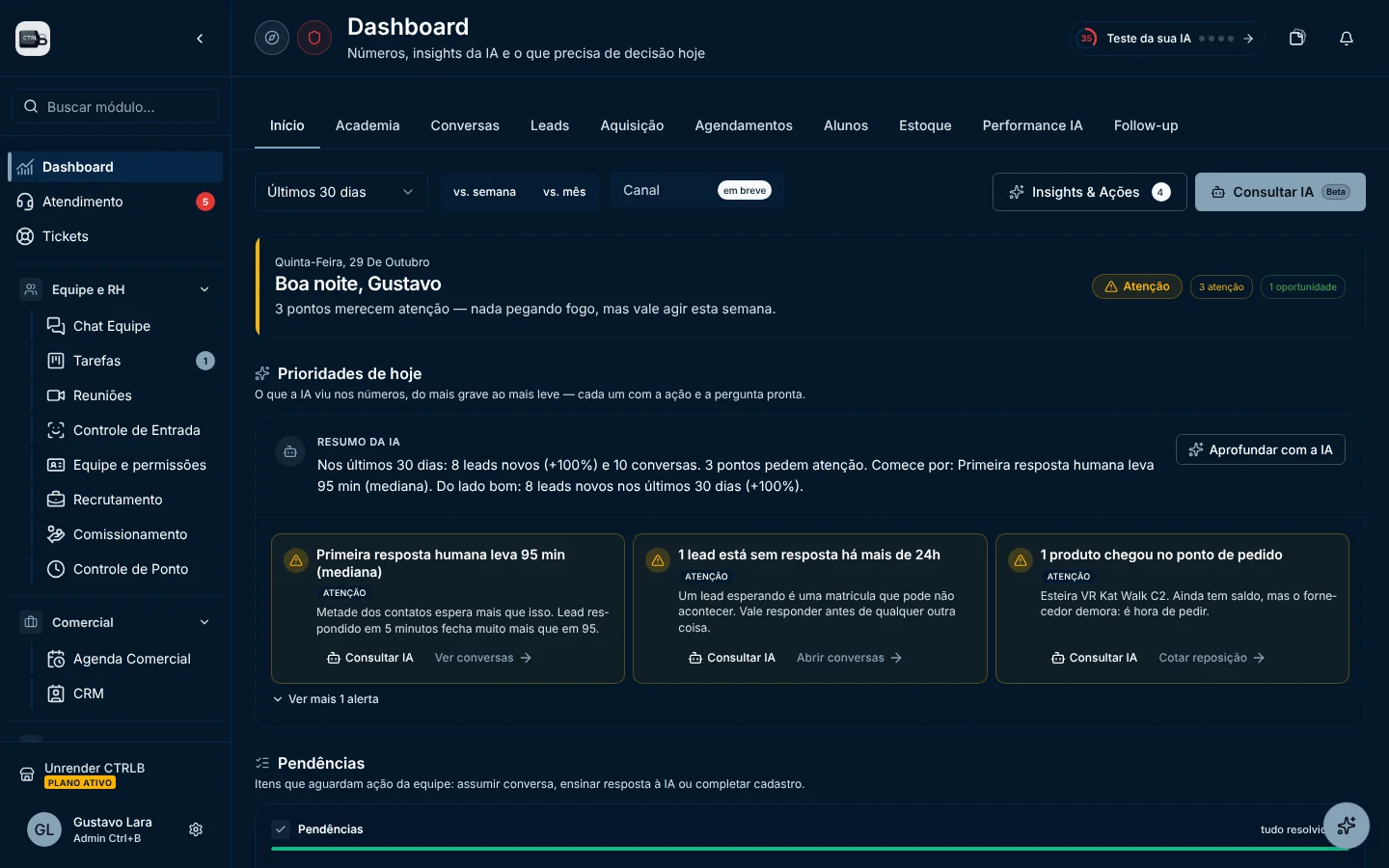Click the Atenção status badge

(x=1136, y=286)
